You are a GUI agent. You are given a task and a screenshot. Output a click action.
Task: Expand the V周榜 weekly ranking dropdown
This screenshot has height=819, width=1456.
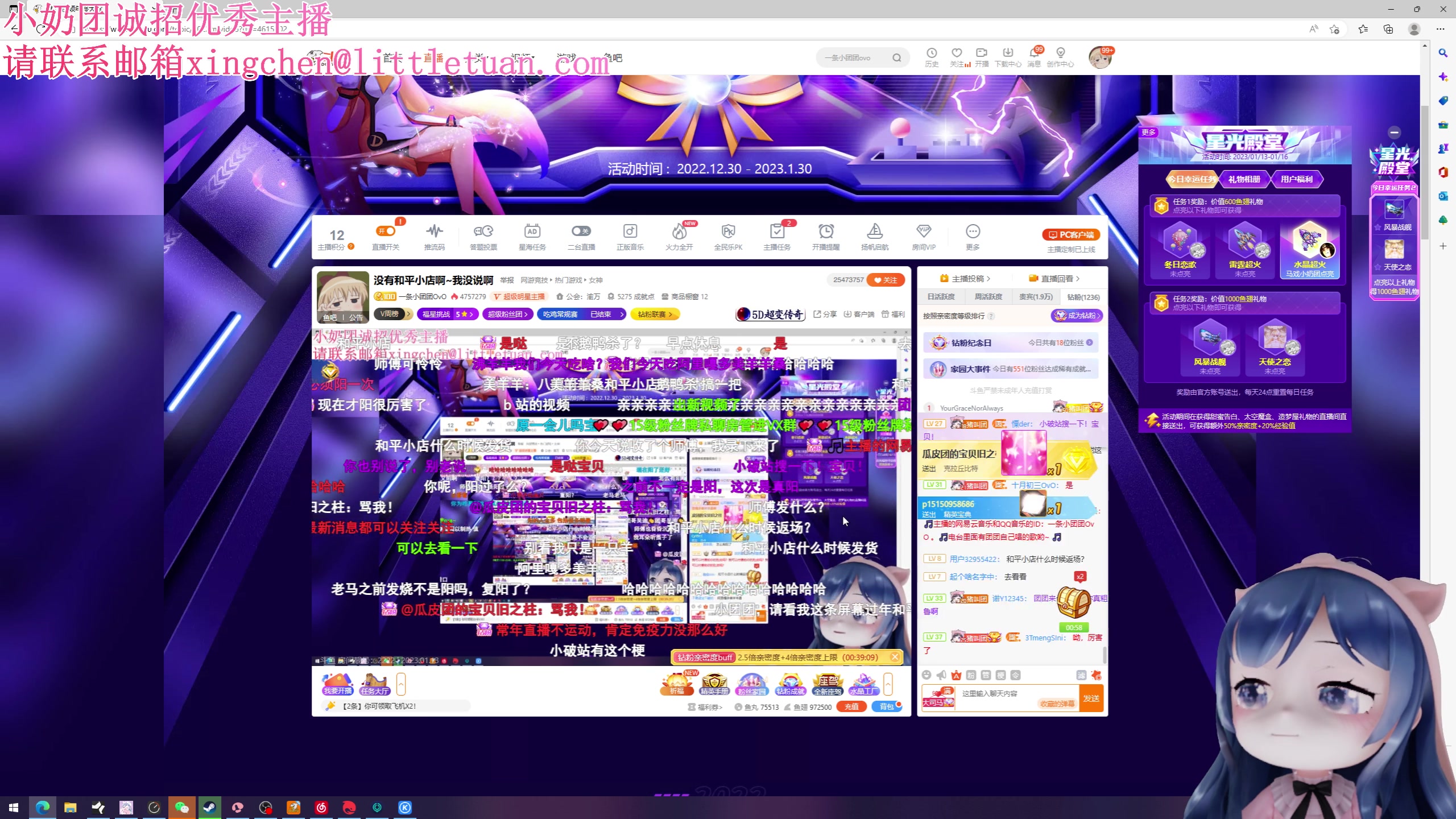394,314
